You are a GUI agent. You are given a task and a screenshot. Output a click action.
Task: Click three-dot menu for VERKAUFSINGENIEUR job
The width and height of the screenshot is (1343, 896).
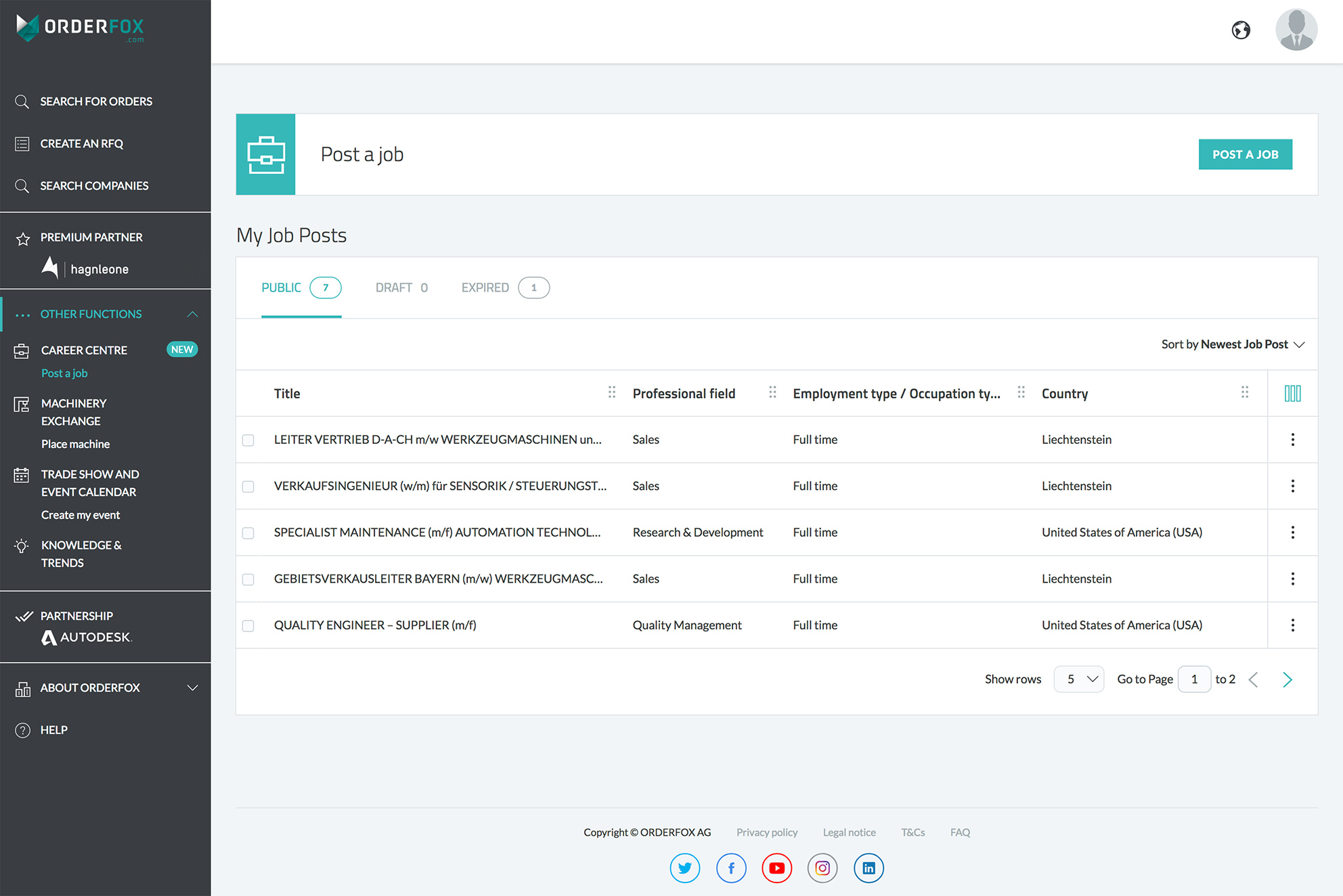pos(1292,485)
